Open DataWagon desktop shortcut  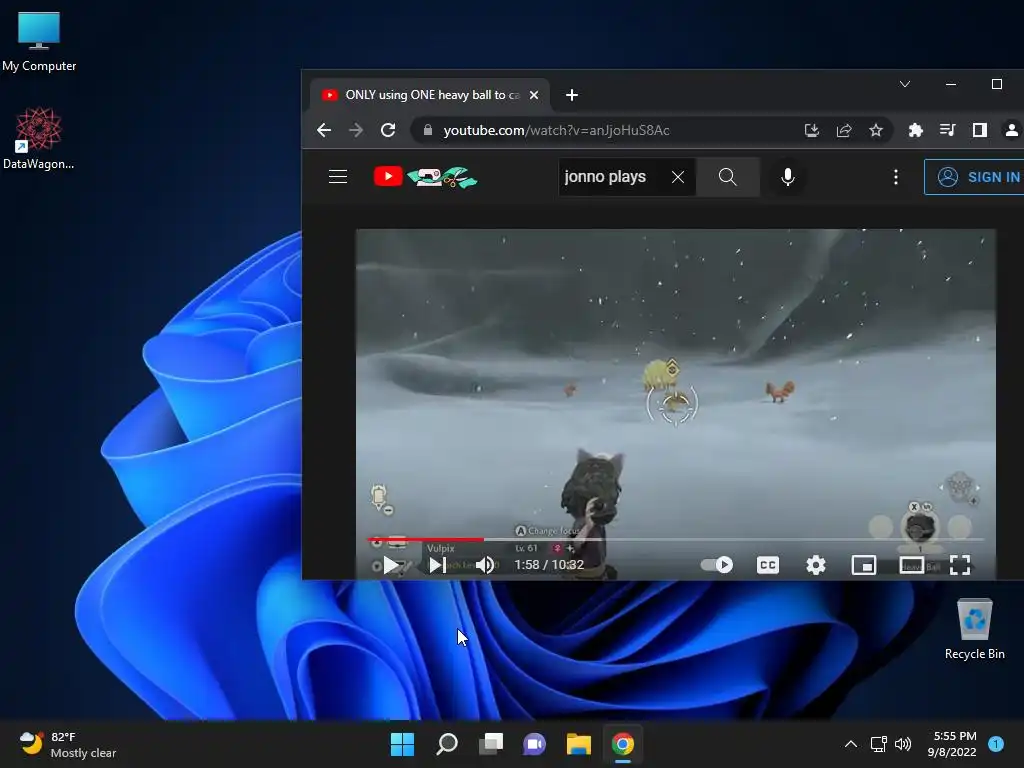(x=39, y=138)
